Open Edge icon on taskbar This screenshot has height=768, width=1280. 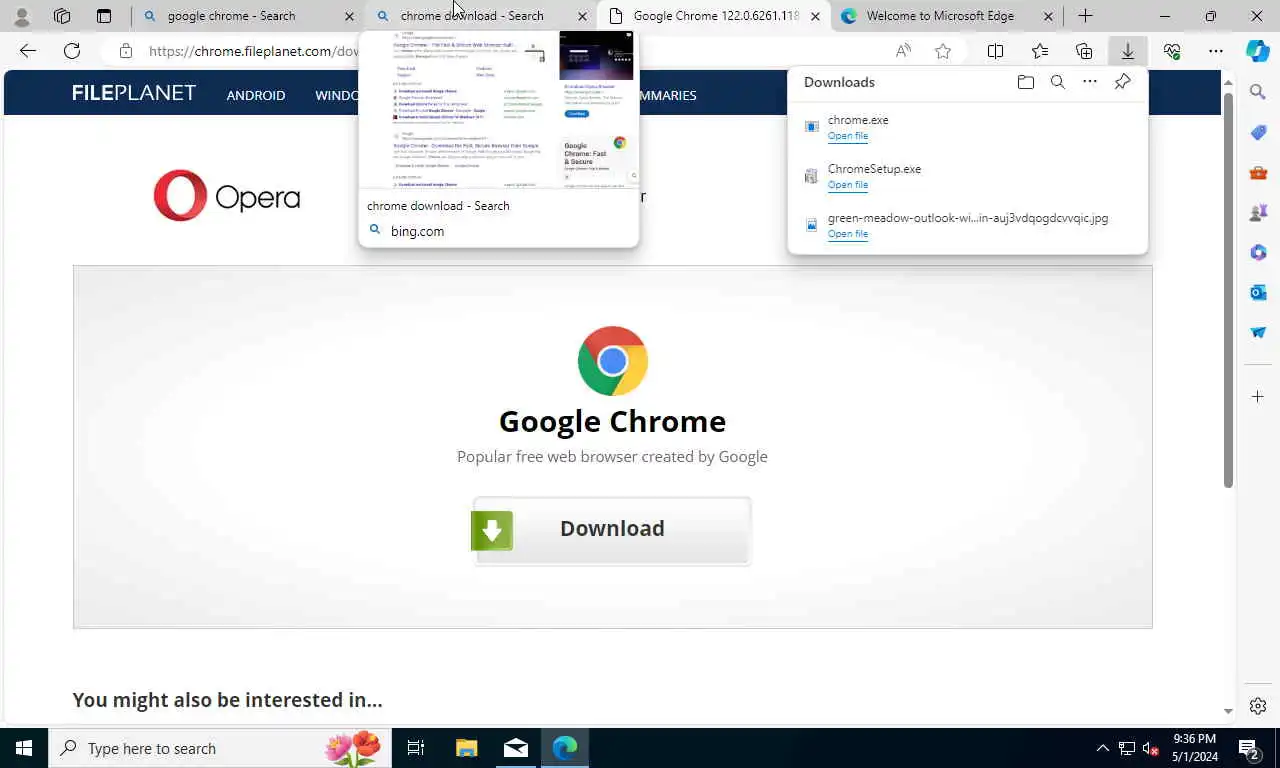(565, 748)
